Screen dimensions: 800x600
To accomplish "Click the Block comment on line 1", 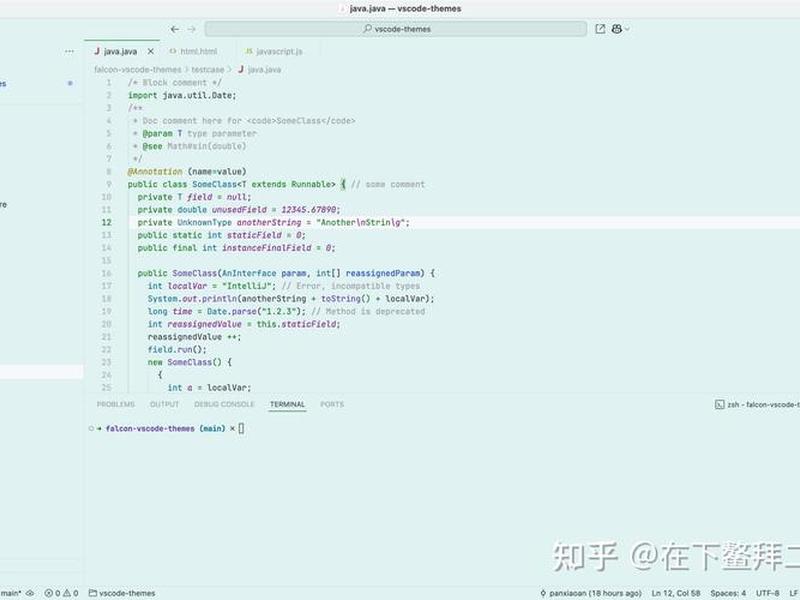I will tap(174, 83).
